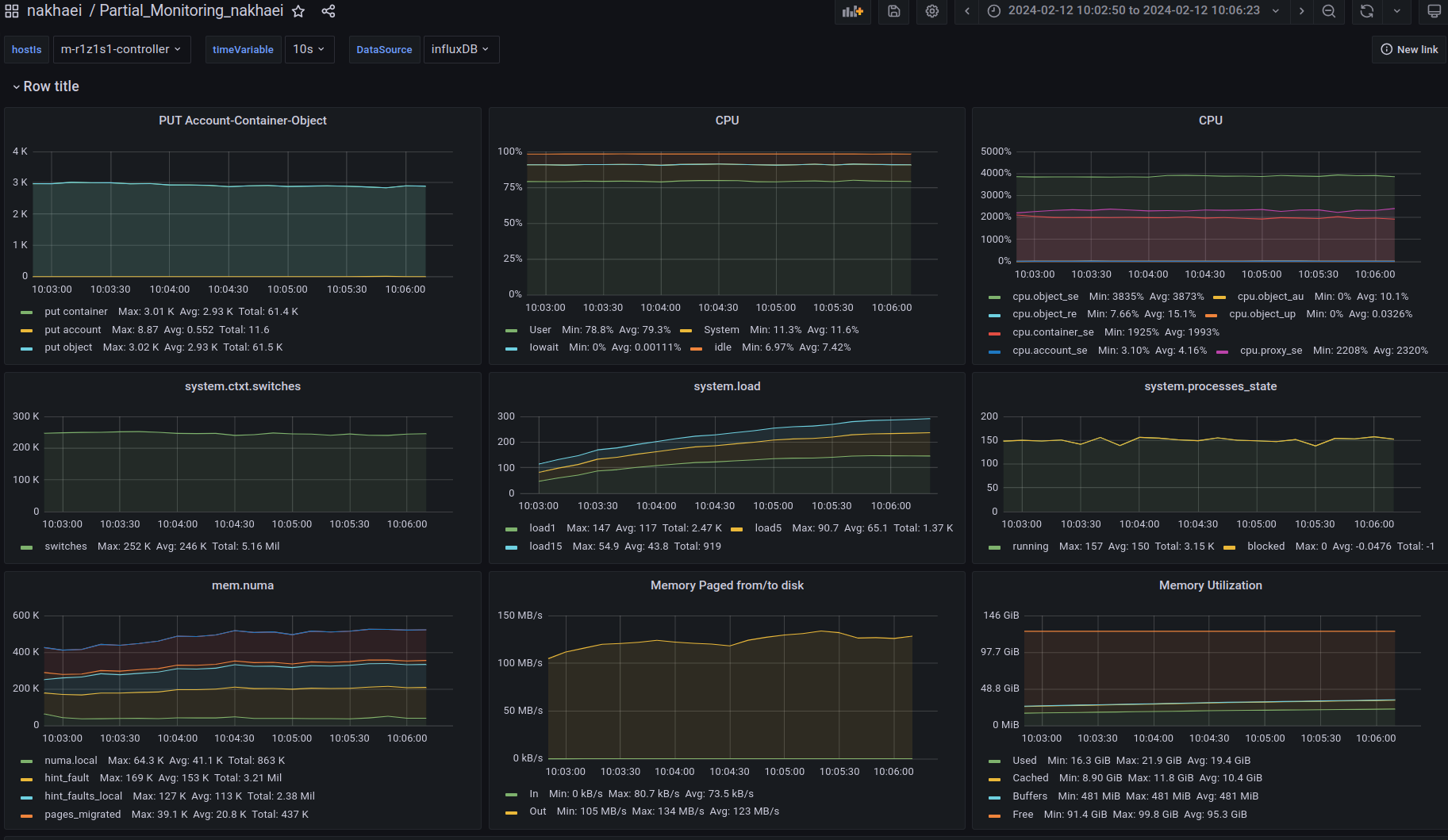Save the dashboard with the save icon
1448x840 pixels.
[894, 11]
